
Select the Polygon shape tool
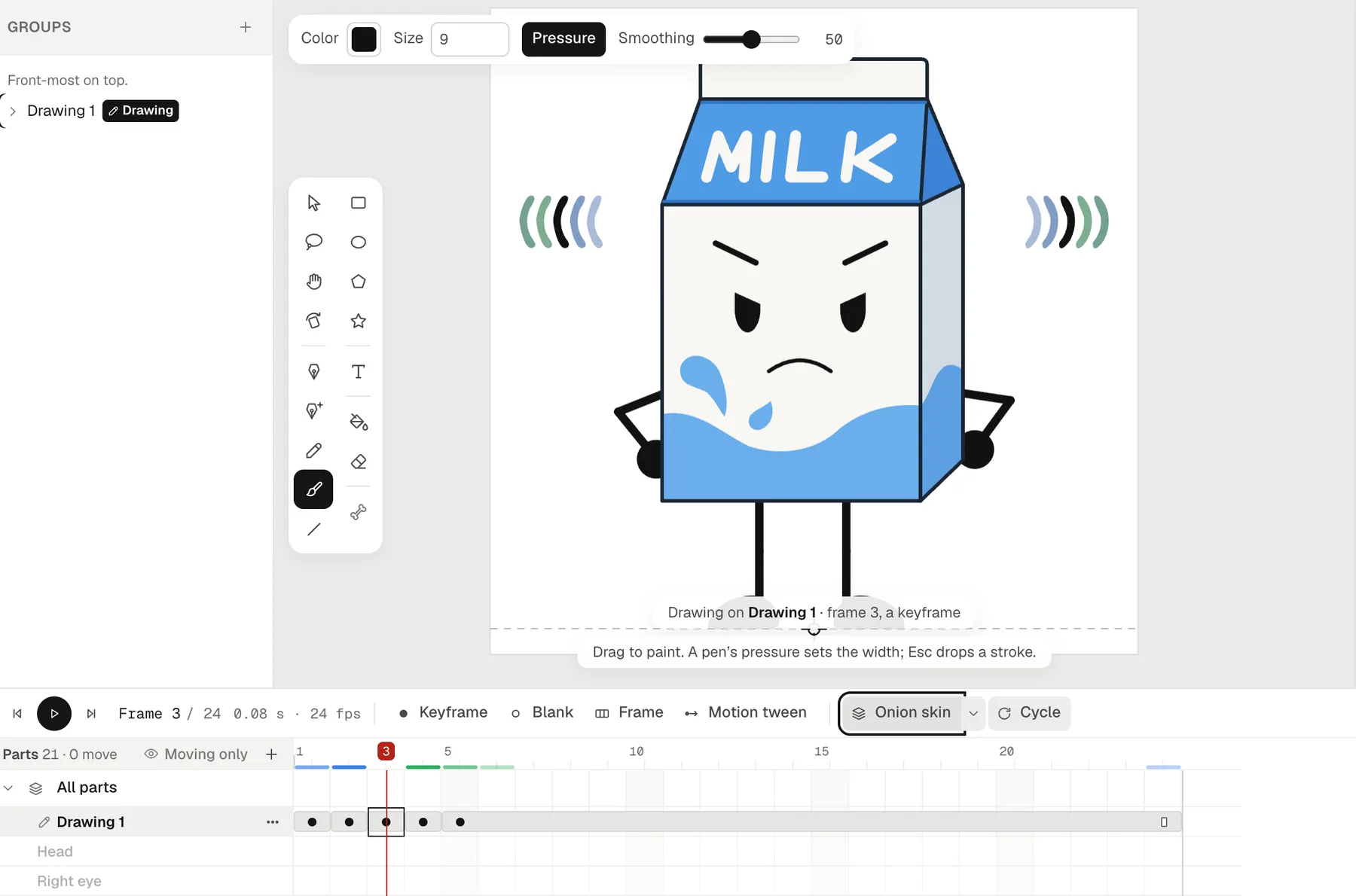[x=359, y=282]
